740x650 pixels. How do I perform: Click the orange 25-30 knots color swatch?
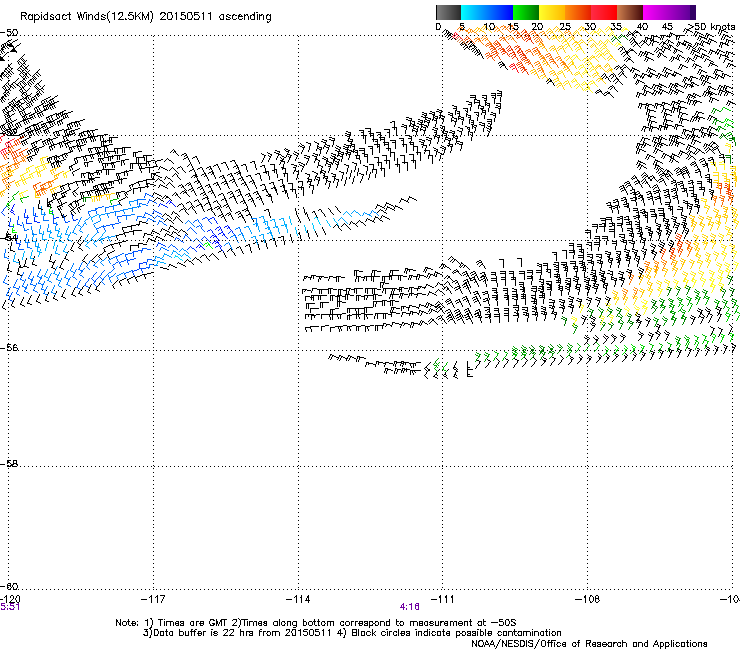[x=578, y=12]
